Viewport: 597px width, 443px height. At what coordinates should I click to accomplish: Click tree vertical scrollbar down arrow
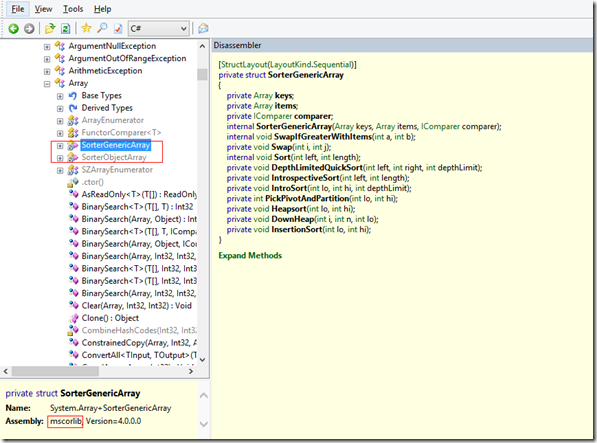coord(202,360)
